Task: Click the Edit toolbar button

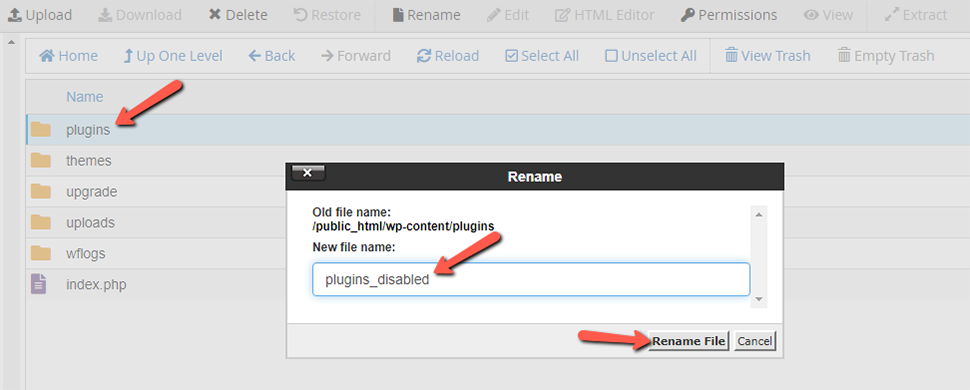Action: 507,15
